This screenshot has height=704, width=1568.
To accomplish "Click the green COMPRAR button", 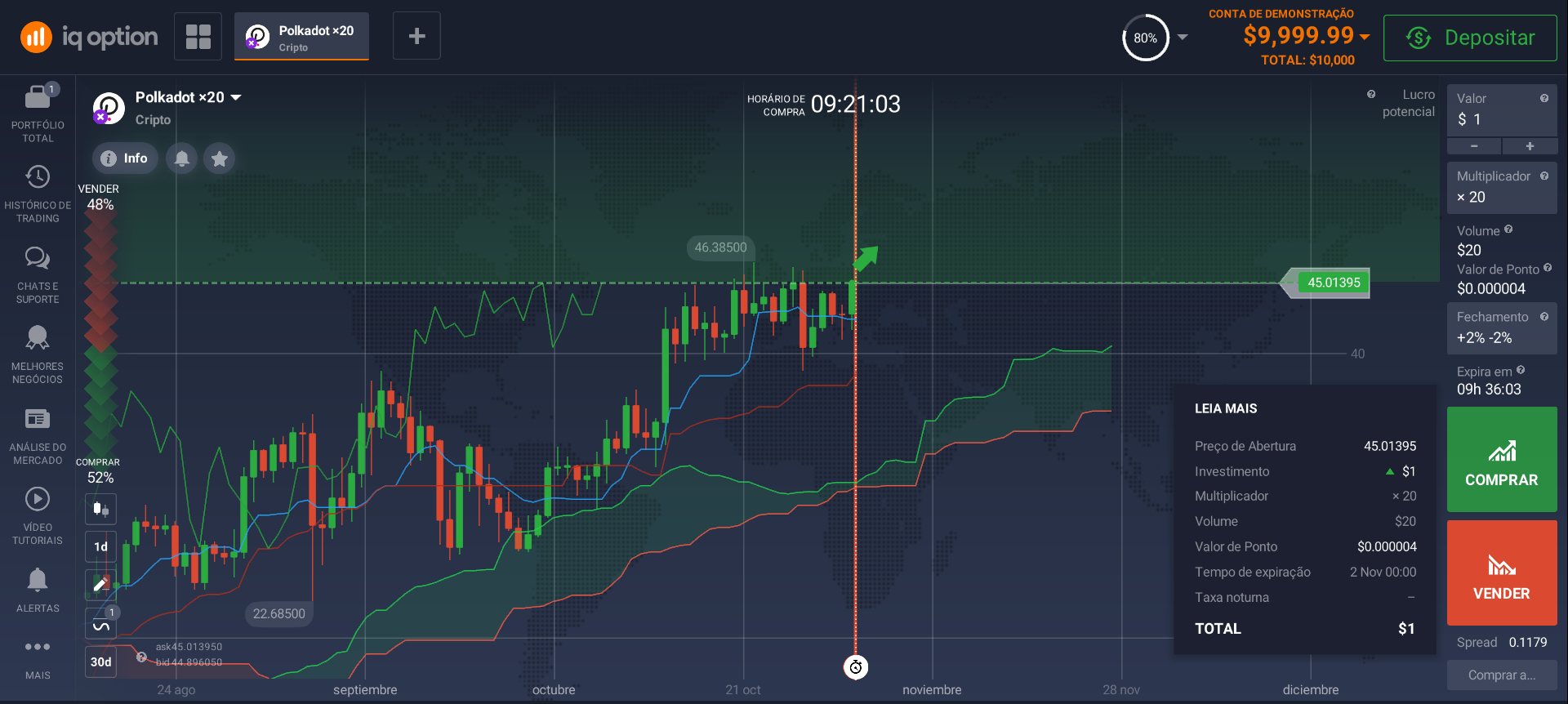I will click(x=1502, y=459).
